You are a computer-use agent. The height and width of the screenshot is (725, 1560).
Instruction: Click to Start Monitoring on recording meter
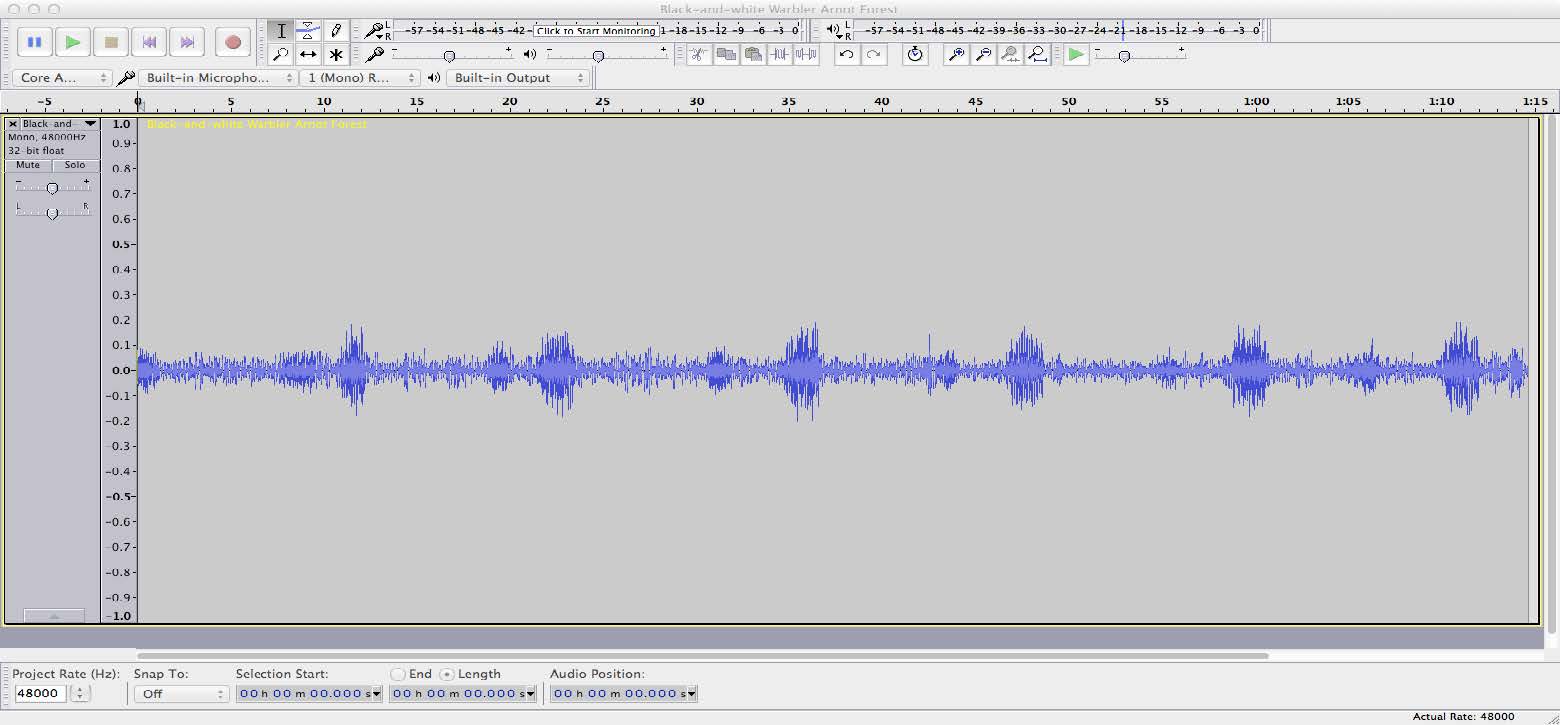596,31
